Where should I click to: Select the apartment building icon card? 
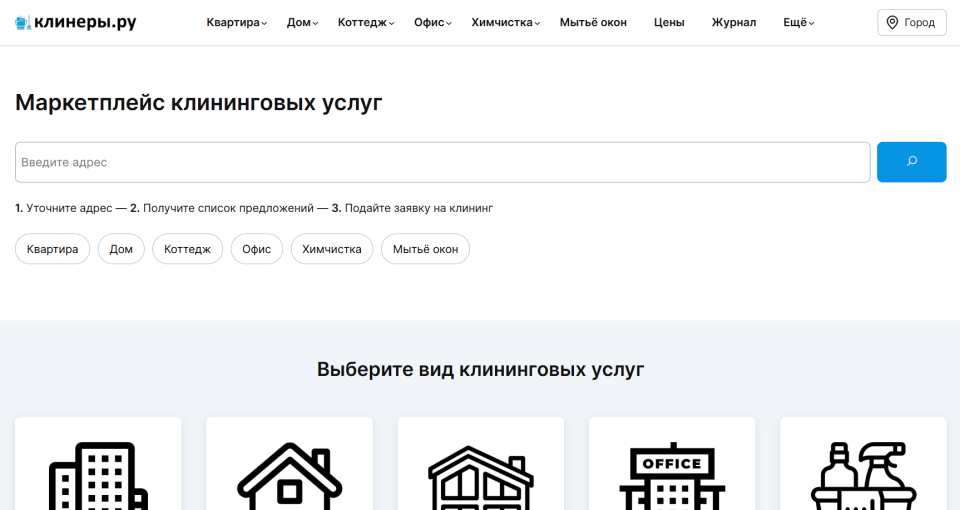click(x=98, y=463)
